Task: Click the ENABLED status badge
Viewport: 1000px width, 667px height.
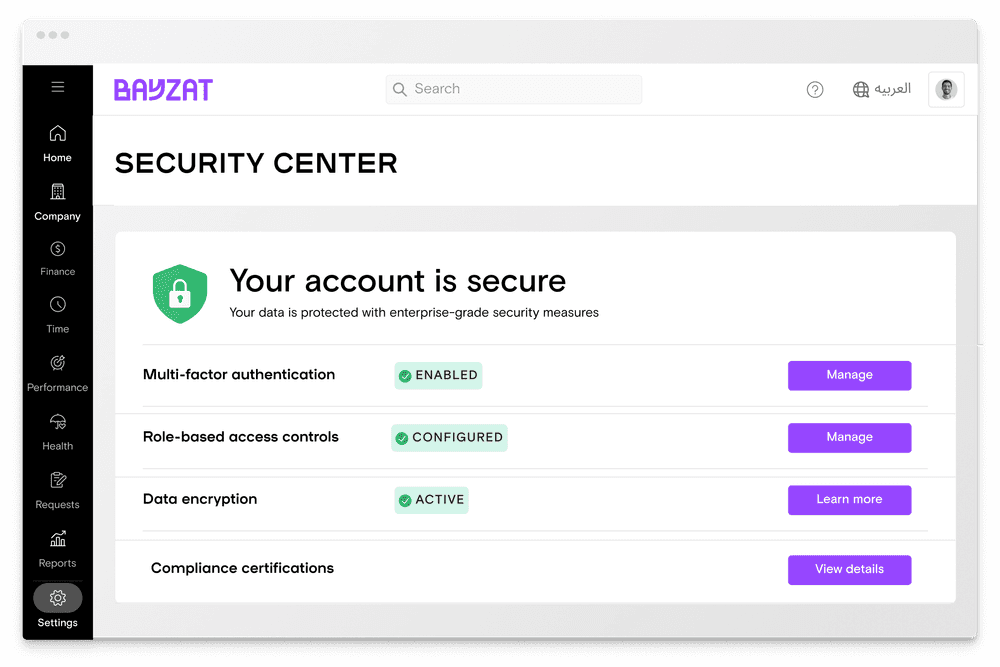Action: 437,375
